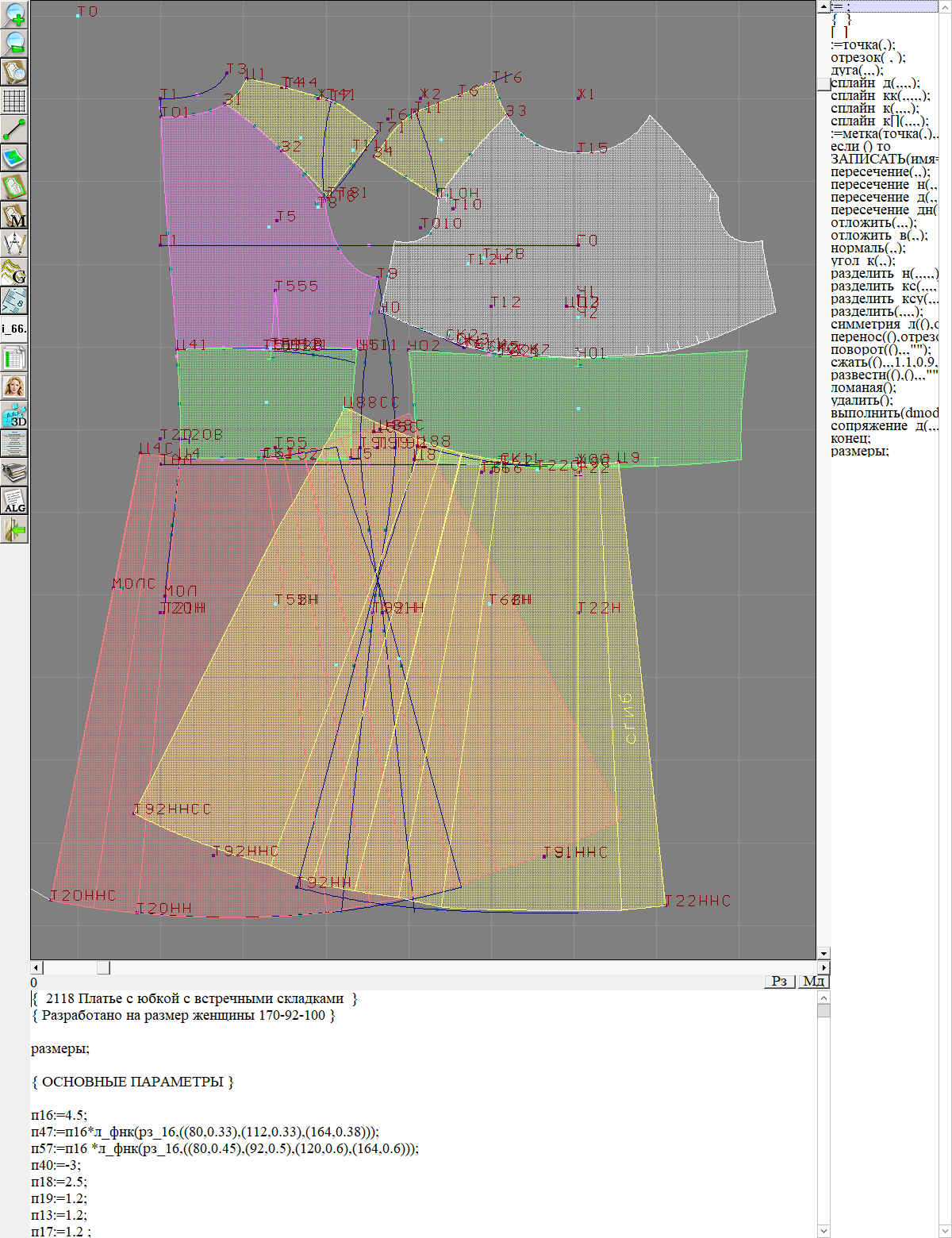Click the pattern with letter M icon
Image resolution: width=952 pixels, height=1238 pixels.
click(15, 215)
